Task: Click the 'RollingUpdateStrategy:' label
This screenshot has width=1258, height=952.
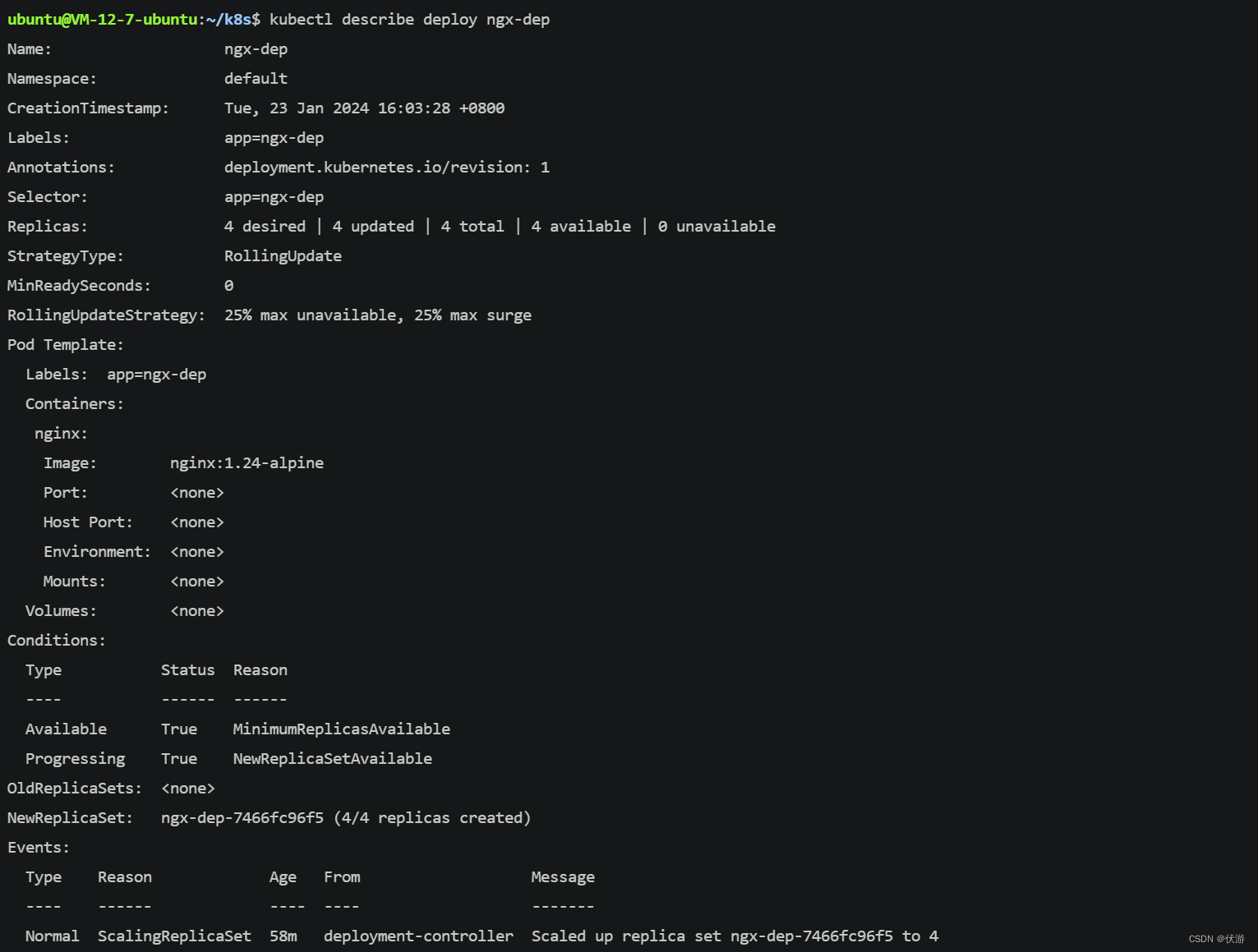Action: [x=106, y=315]
